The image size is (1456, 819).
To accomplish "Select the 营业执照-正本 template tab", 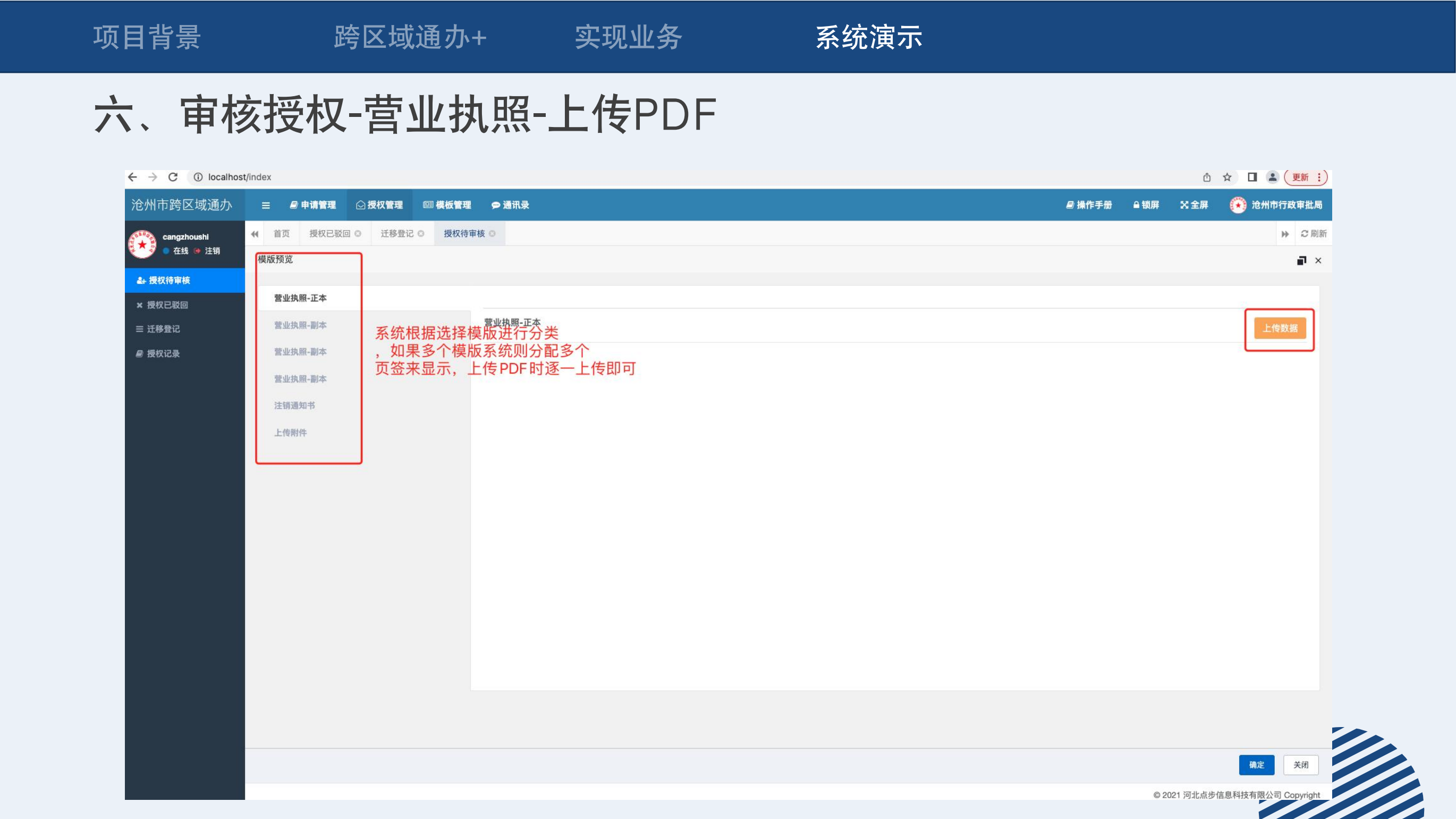I will click(x=300, y=298).
